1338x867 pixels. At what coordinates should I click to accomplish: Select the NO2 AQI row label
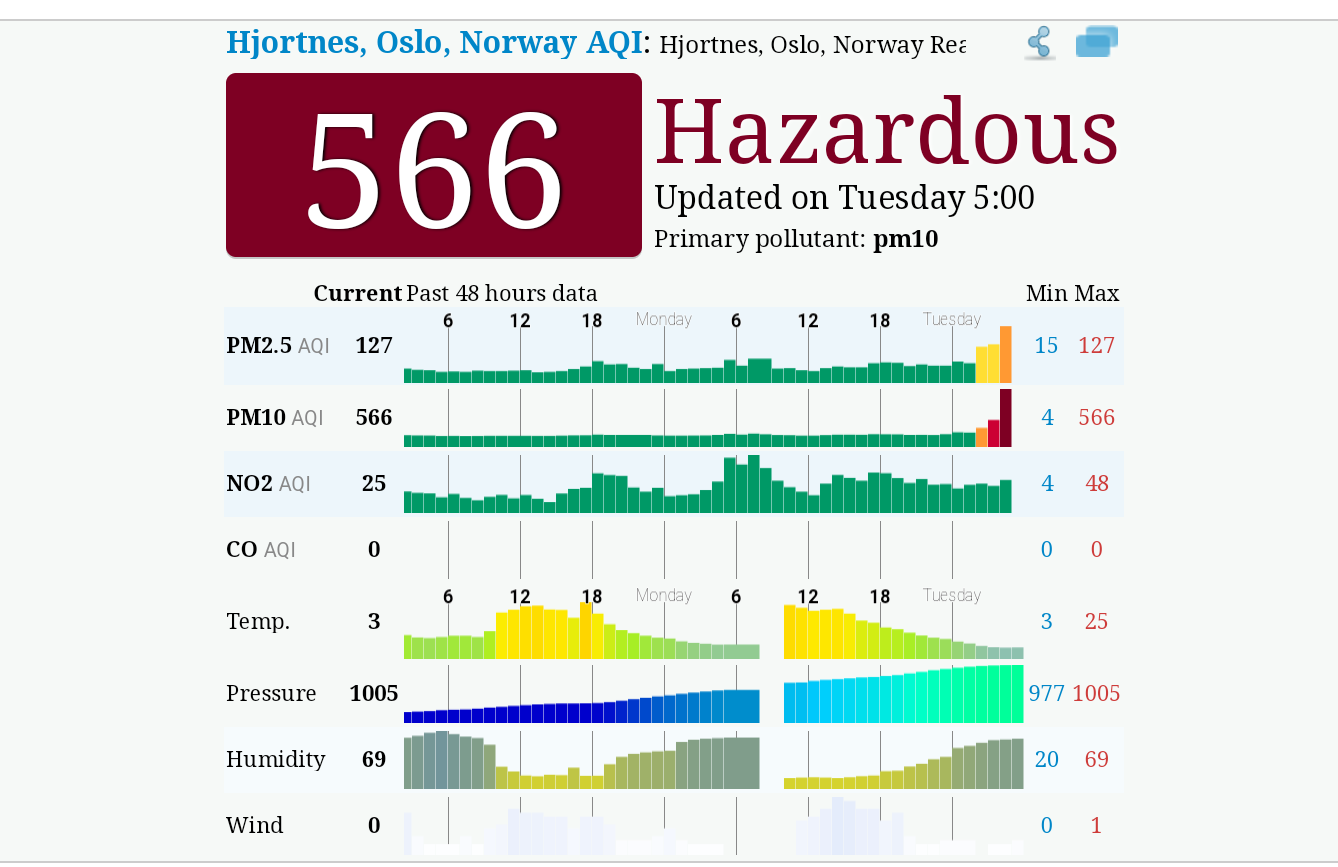click(268, 484)
